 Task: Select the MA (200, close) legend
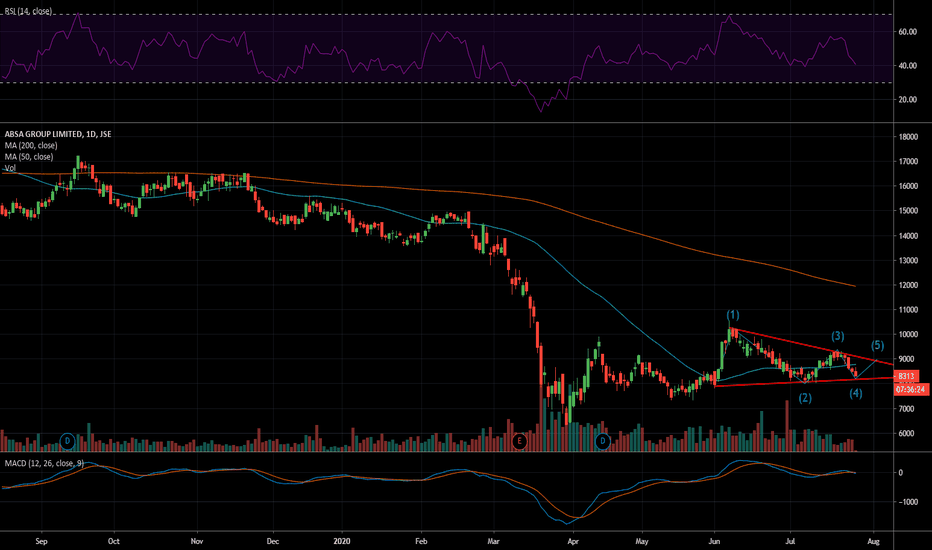coord(31,145)
